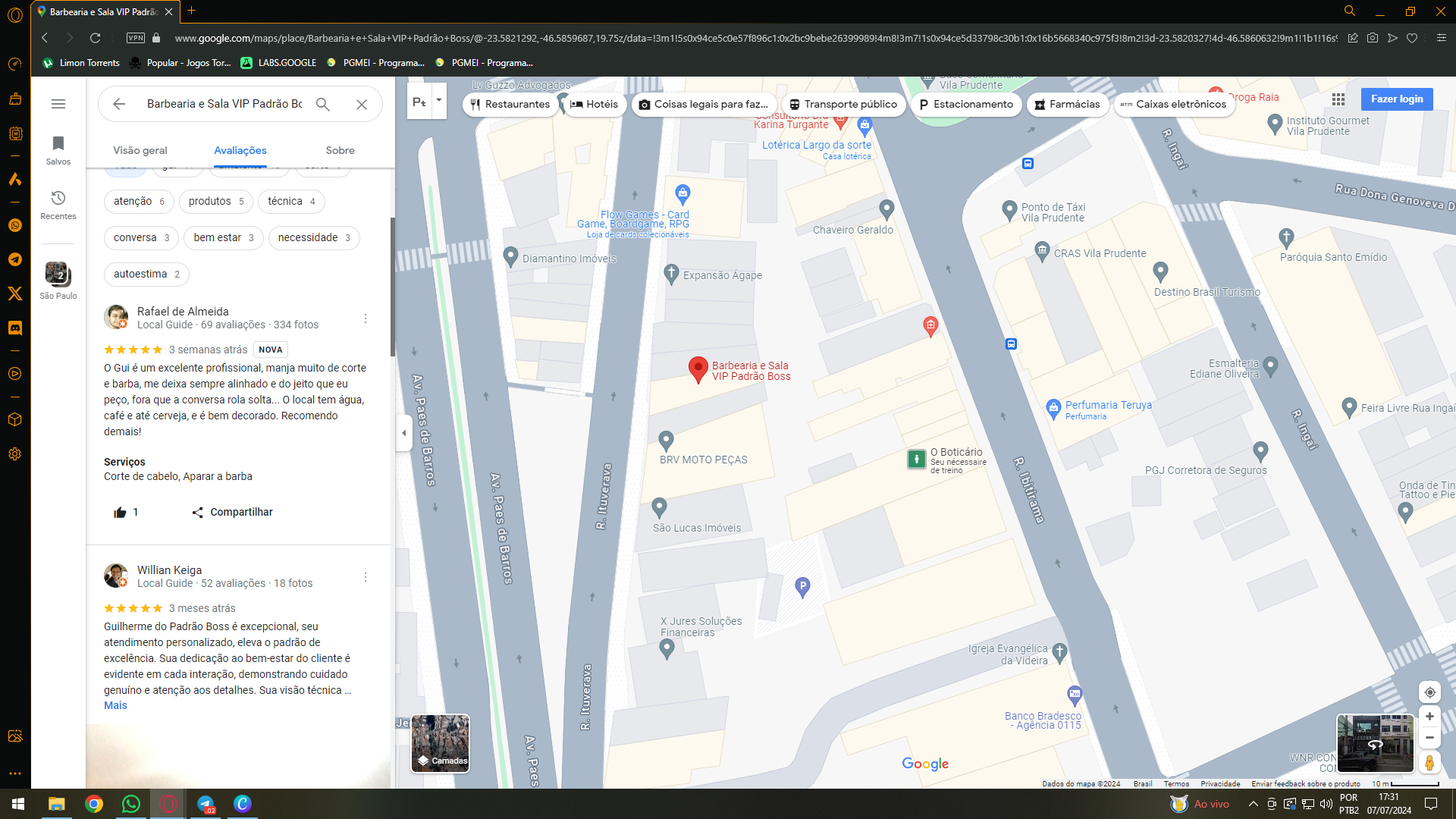Switch to the Visão geral tab
Image resolution: width=1456 pixels, height=819 pixels.
coord(140,150)
